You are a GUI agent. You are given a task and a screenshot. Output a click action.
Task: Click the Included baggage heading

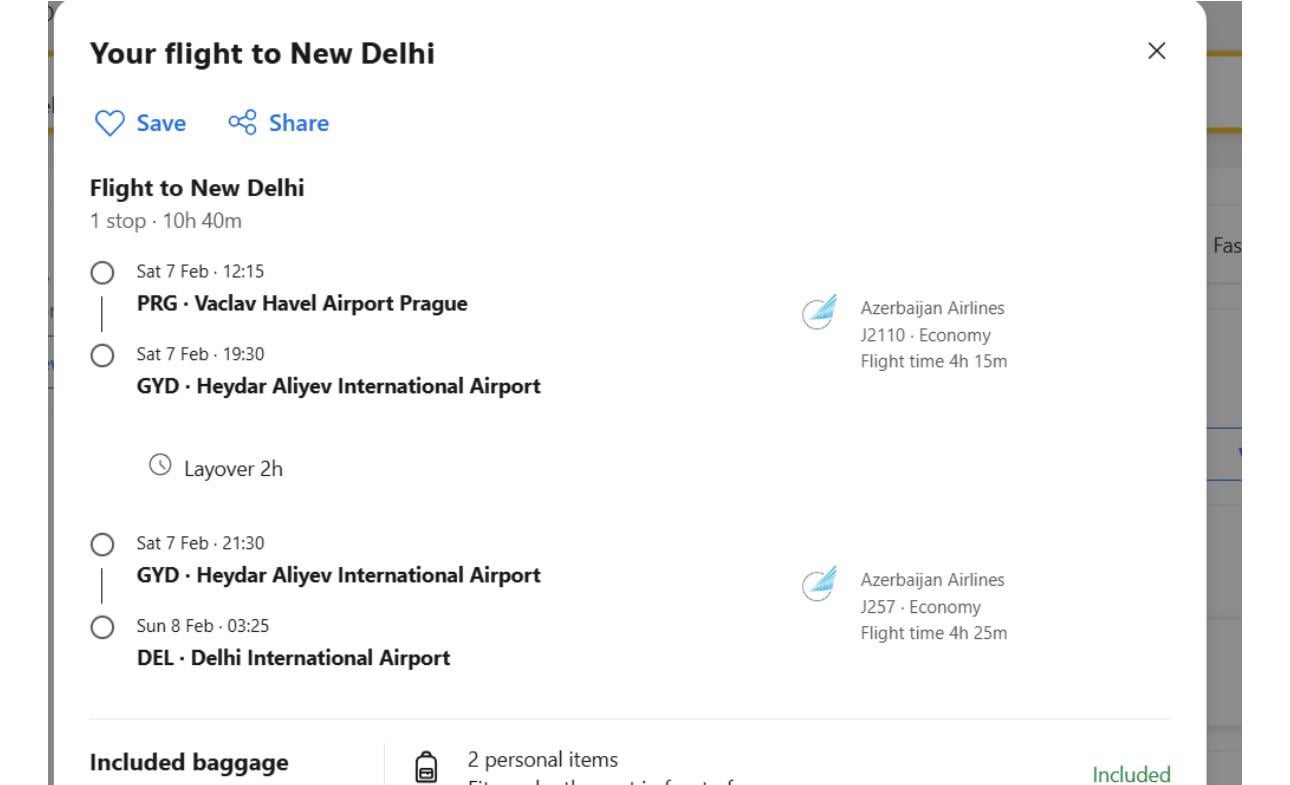pos(189,763)
